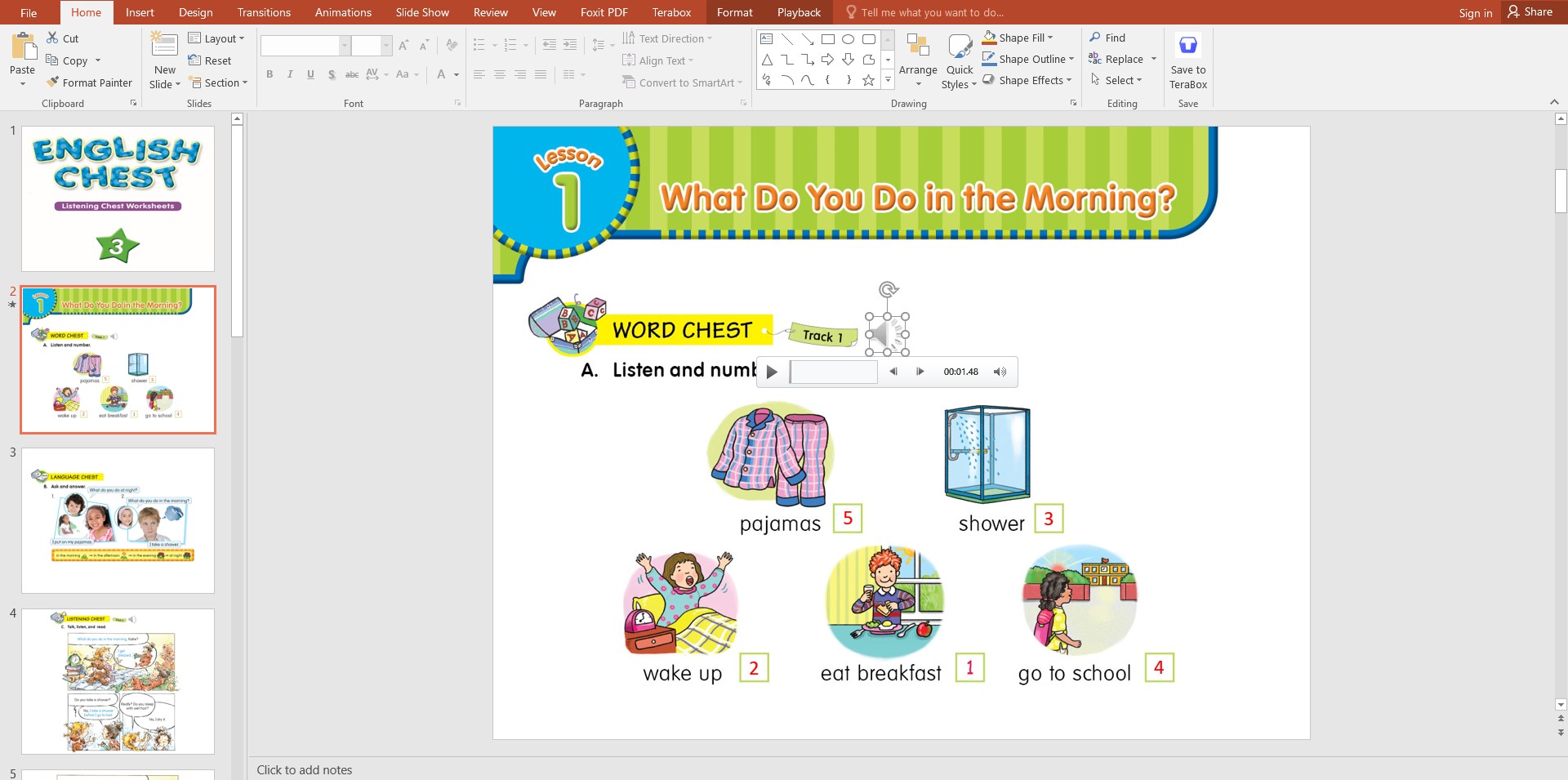The width and height of the screenshot is (1568, 780).
Task: Open the Slide Show tab
Action: [421, 12]
